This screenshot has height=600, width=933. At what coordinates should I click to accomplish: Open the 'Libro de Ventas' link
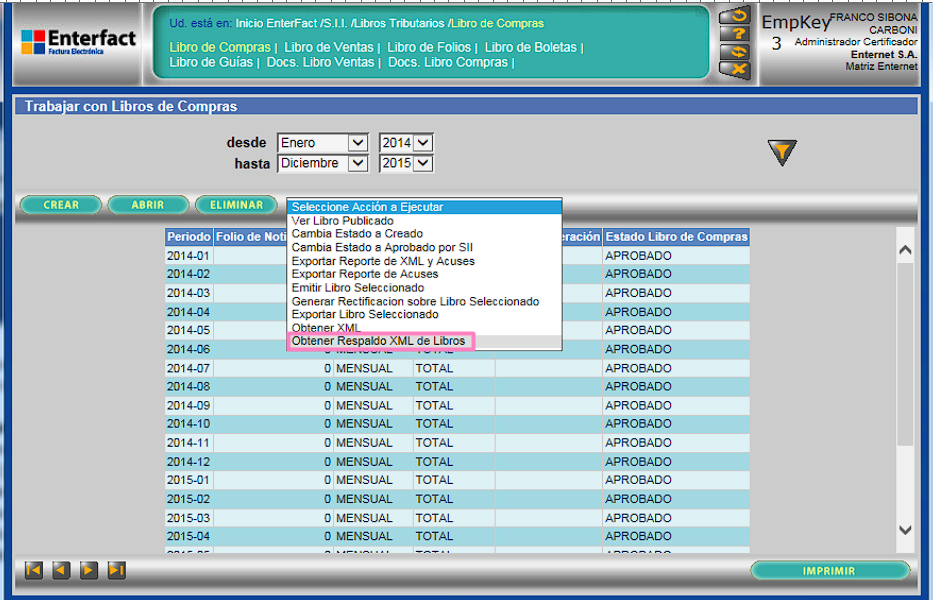click(x=328, y=47)
